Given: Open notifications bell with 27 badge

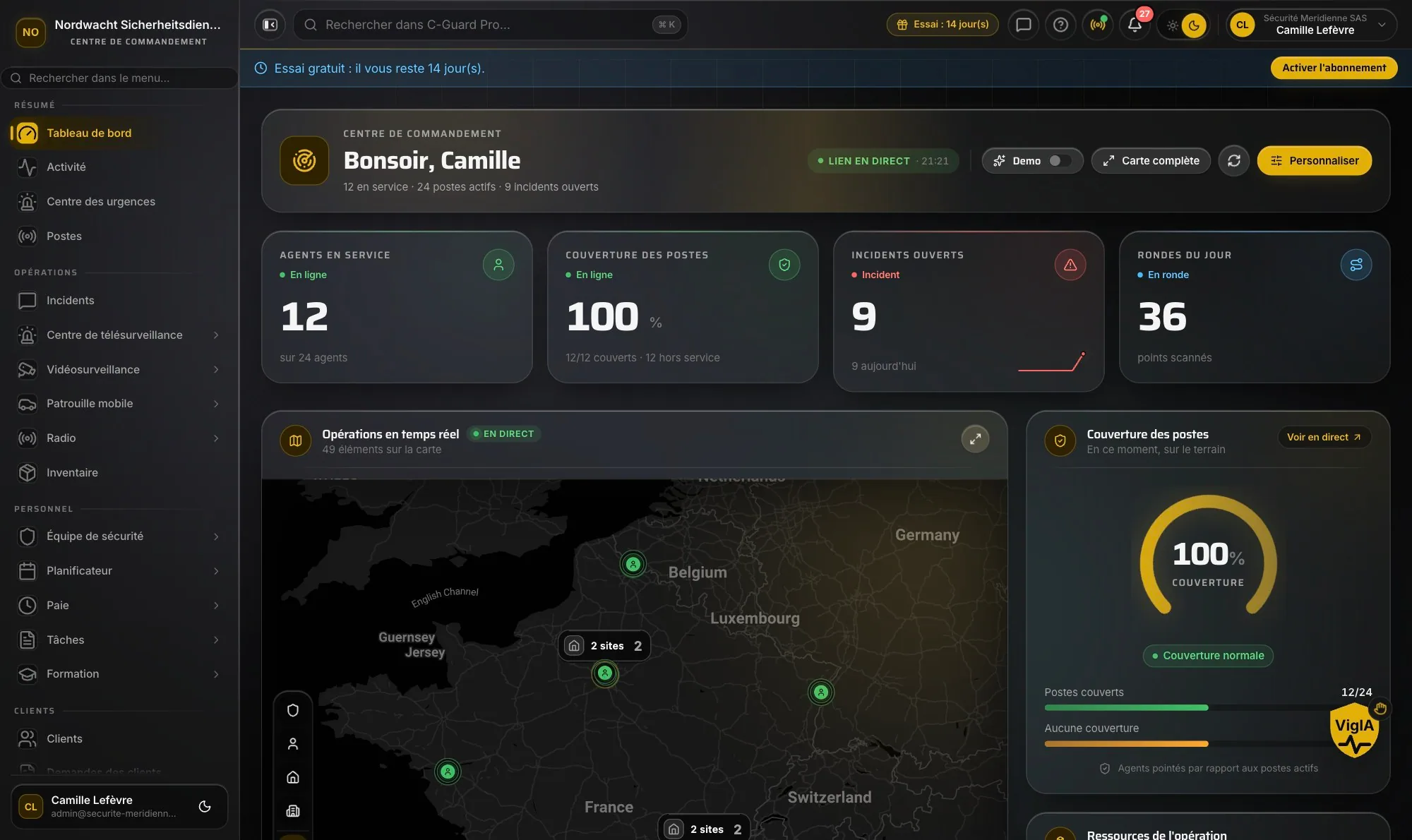Looking at the screenshot, I should [1135, 25].
